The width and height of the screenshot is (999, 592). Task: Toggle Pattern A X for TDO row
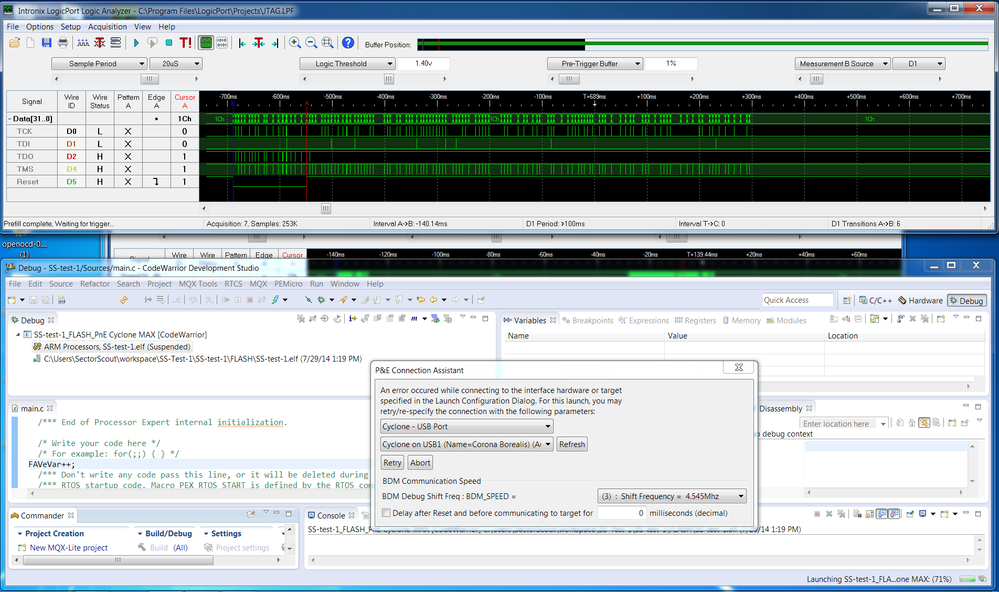click(128, 157)
